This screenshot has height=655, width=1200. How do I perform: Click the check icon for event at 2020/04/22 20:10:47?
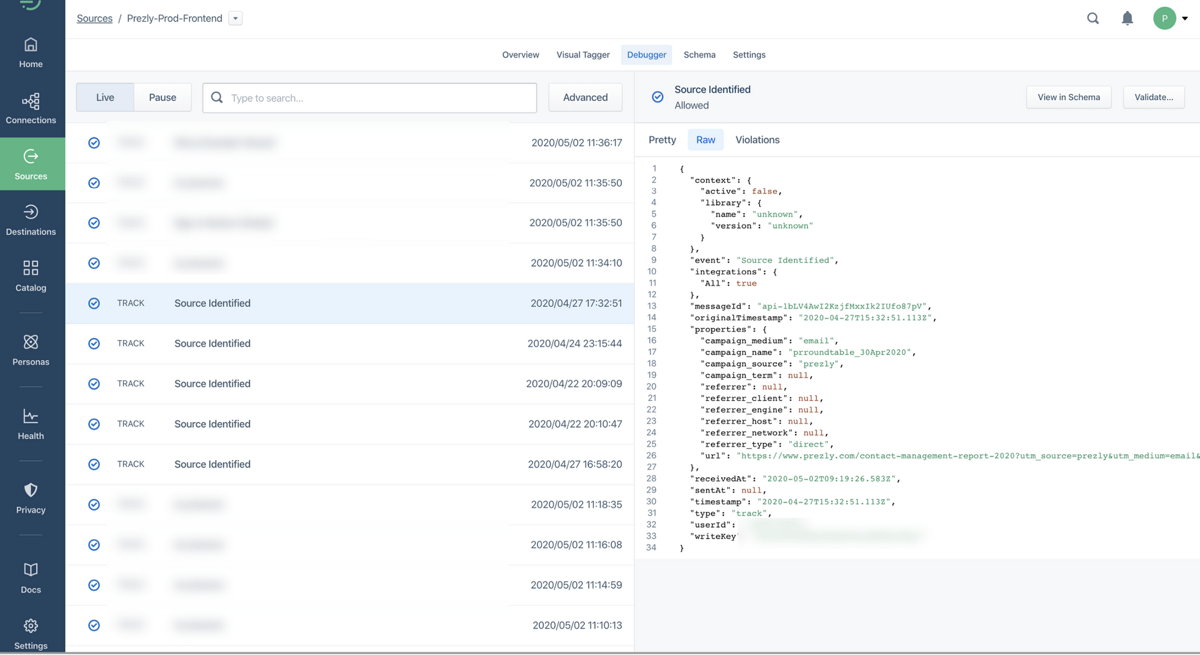pyautogui.click(x=94, y=424)
